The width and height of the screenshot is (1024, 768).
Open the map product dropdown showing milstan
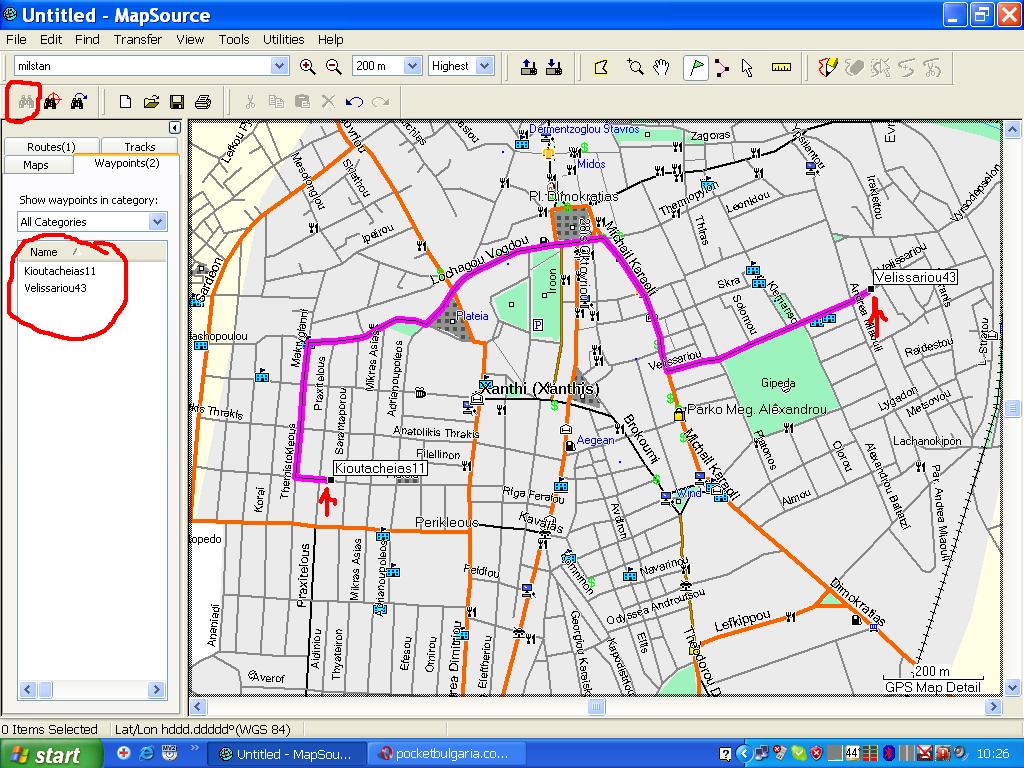[279, 66]
